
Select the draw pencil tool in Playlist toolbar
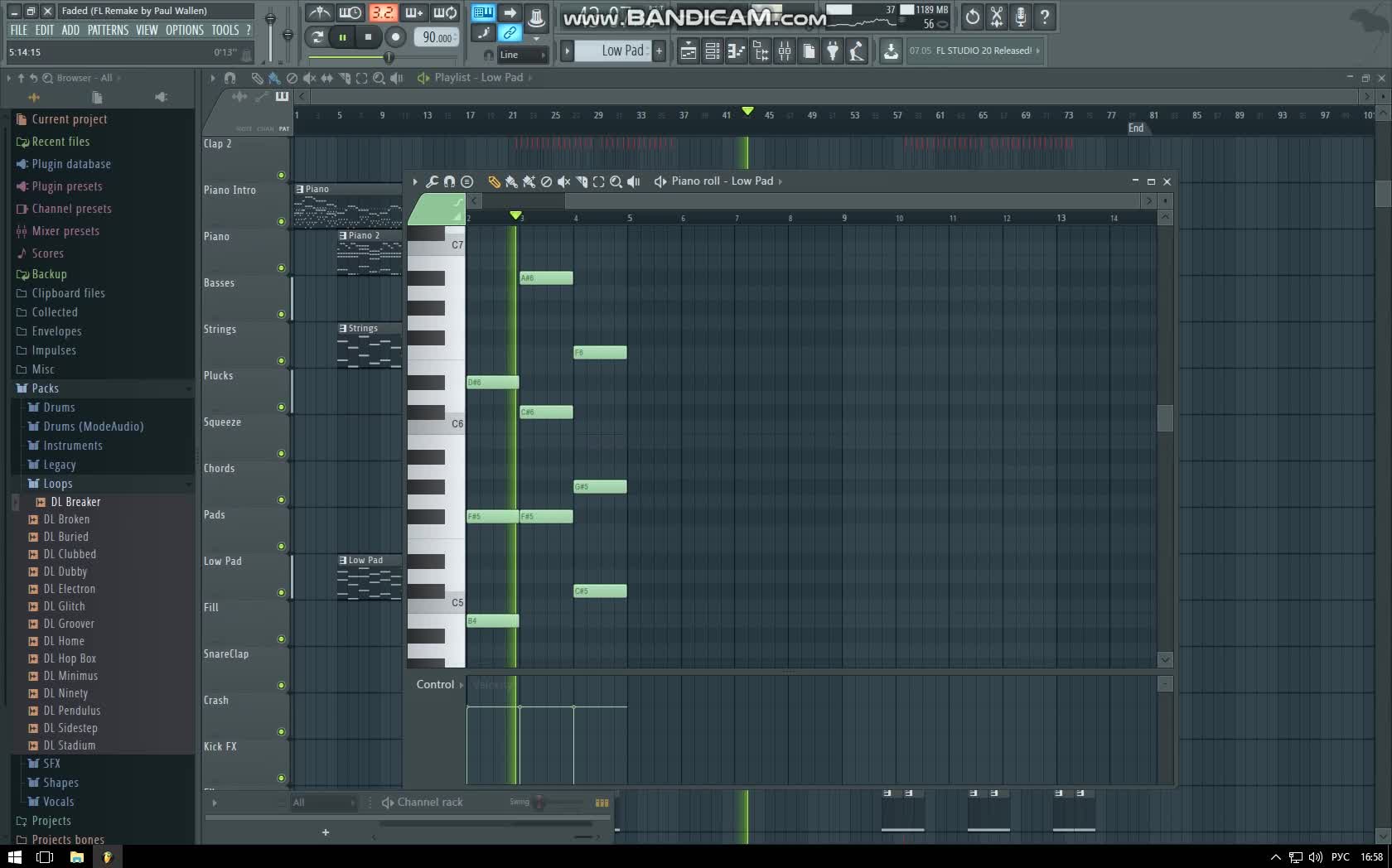(257, 78)
